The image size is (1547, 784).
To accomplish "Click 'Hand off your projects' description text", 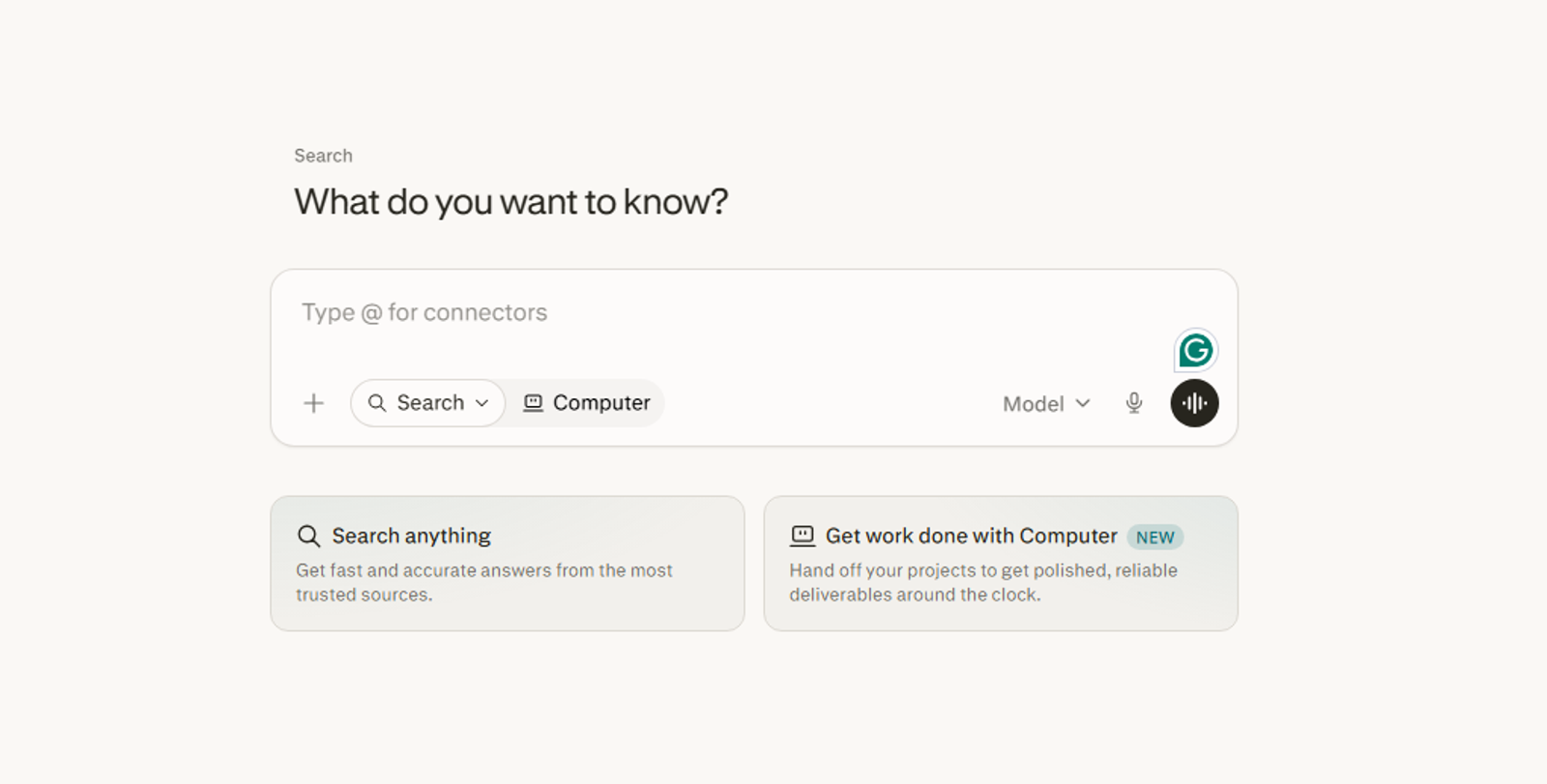I will (x=983, y=583).
